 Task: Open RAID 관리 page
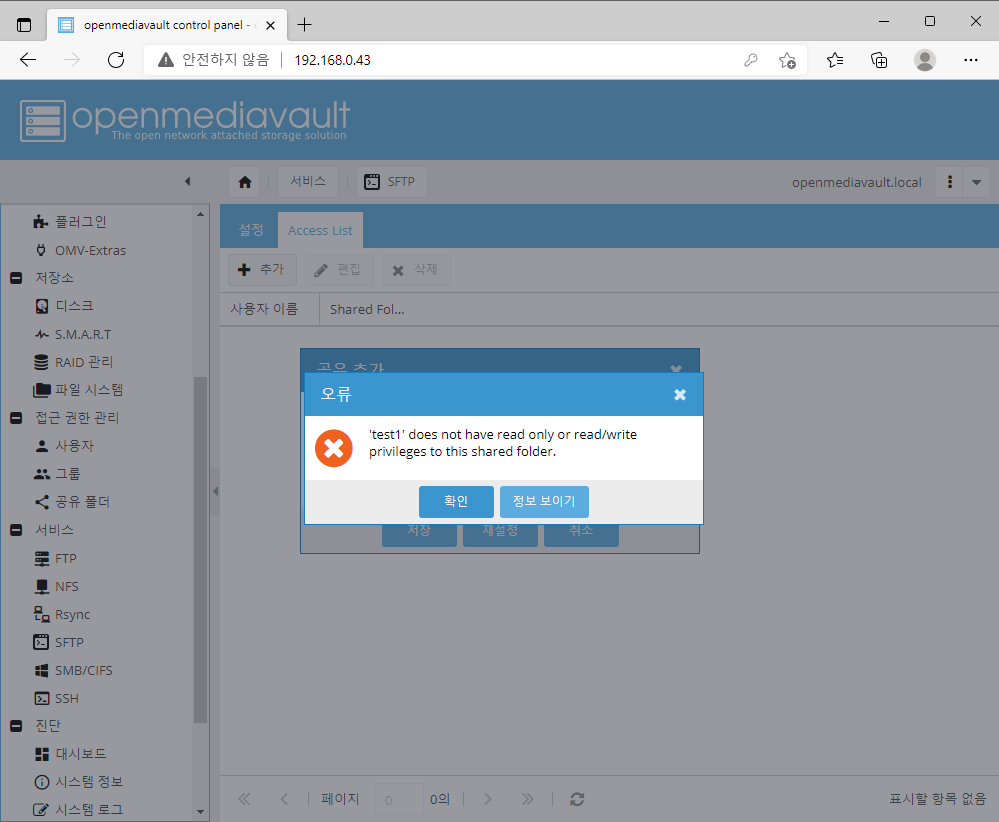point(74,362)
